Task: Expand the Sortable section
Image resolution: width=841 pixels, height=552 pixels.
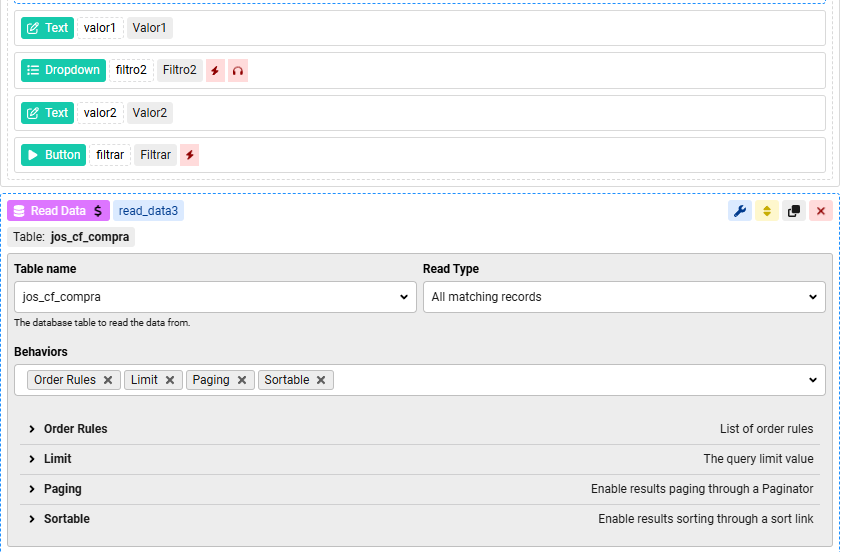Action: tap(66, 519)
